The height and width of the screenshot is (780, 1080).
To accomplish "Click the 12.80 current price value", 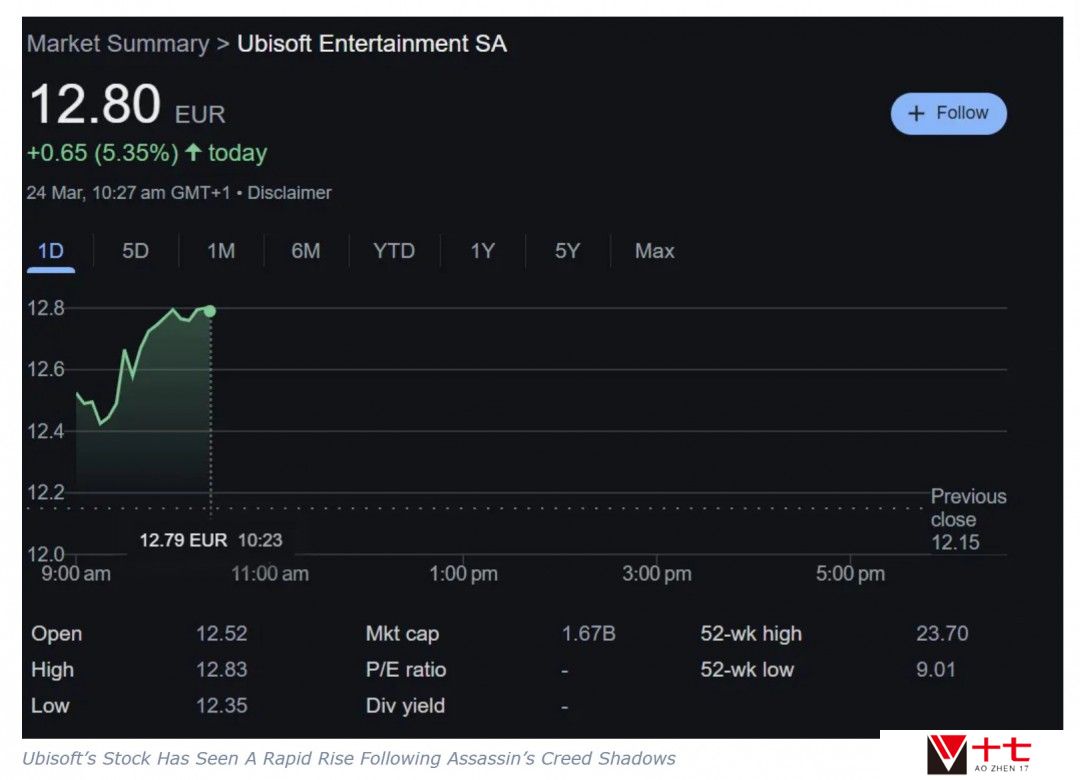I will click(95, 105).
